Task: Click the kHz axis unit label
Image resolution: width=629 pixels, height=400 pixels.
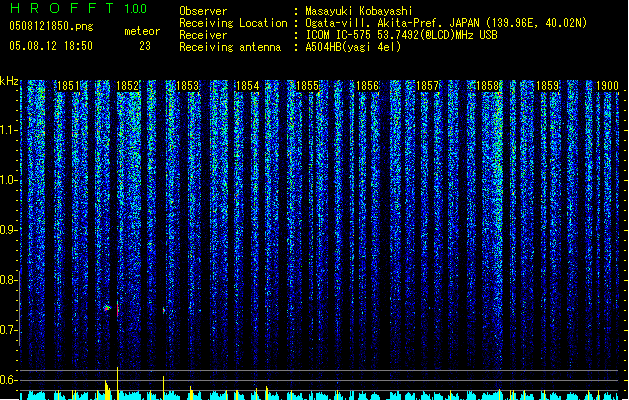Action: (x=9, y=81)
